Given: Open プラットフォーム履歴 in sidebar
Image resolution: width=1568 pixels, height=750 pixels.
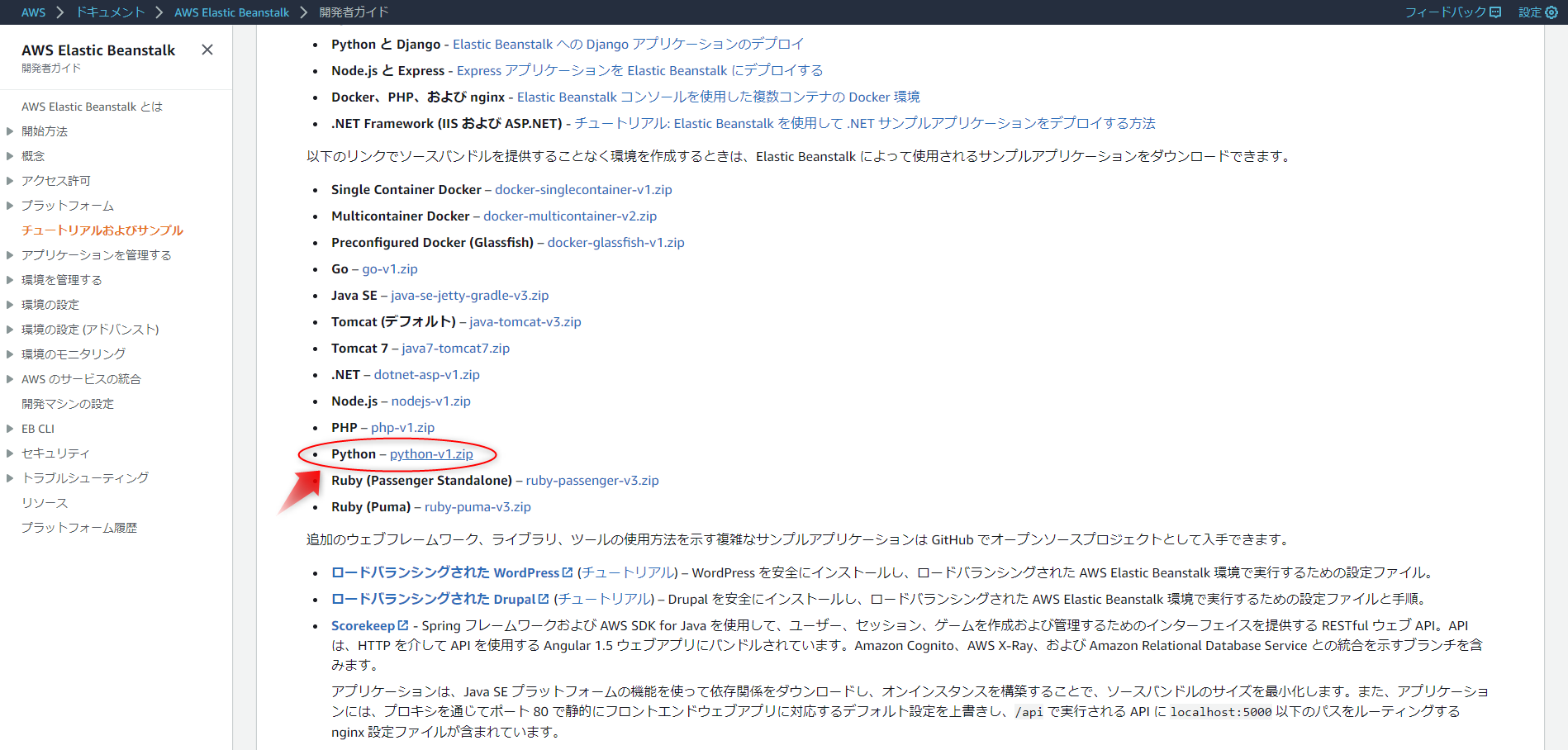Looking at the screenshot, I should click(x=79, y=528).
